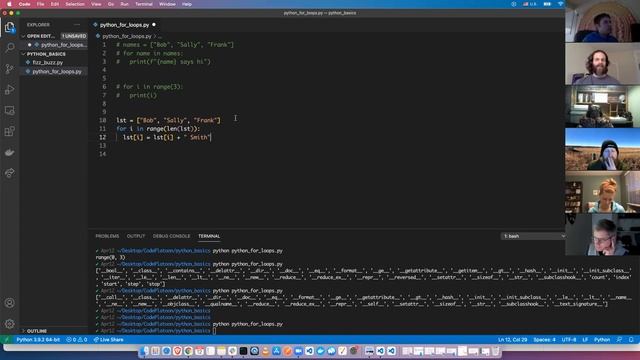This screenshot has width=640, height=360.
Task: Open the Remote Explorer view
Action: tap(10, 110)
